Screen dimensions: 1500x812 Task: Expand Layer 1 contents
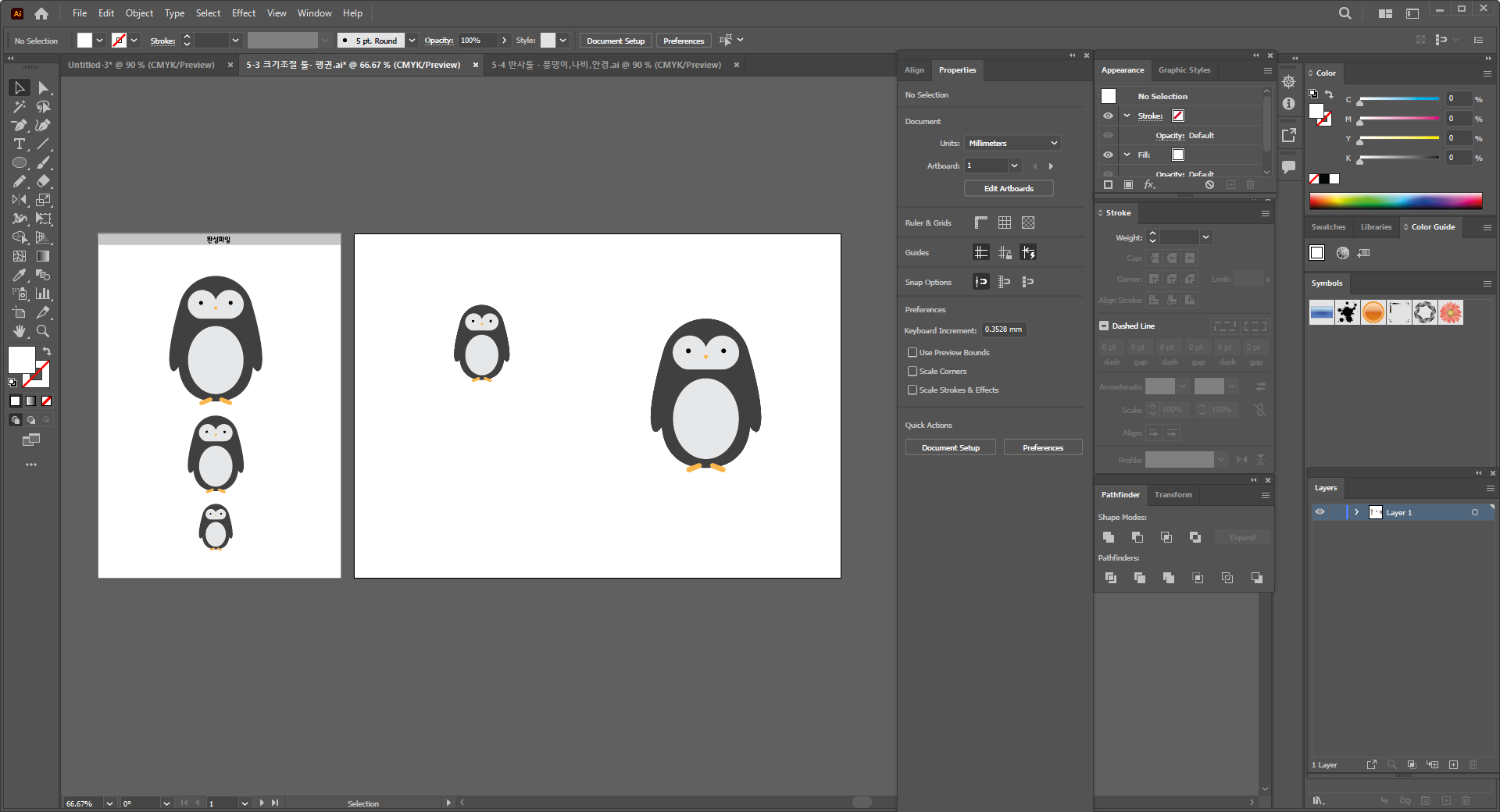[x=1357, y=512]
